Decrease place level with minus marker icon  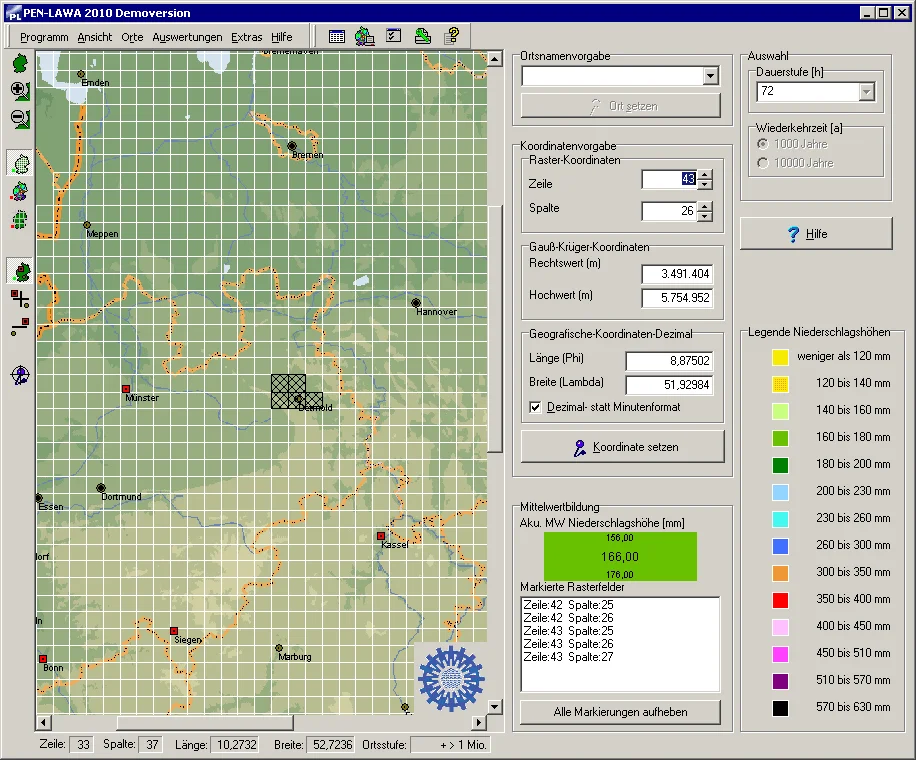[x=20, y=327]
